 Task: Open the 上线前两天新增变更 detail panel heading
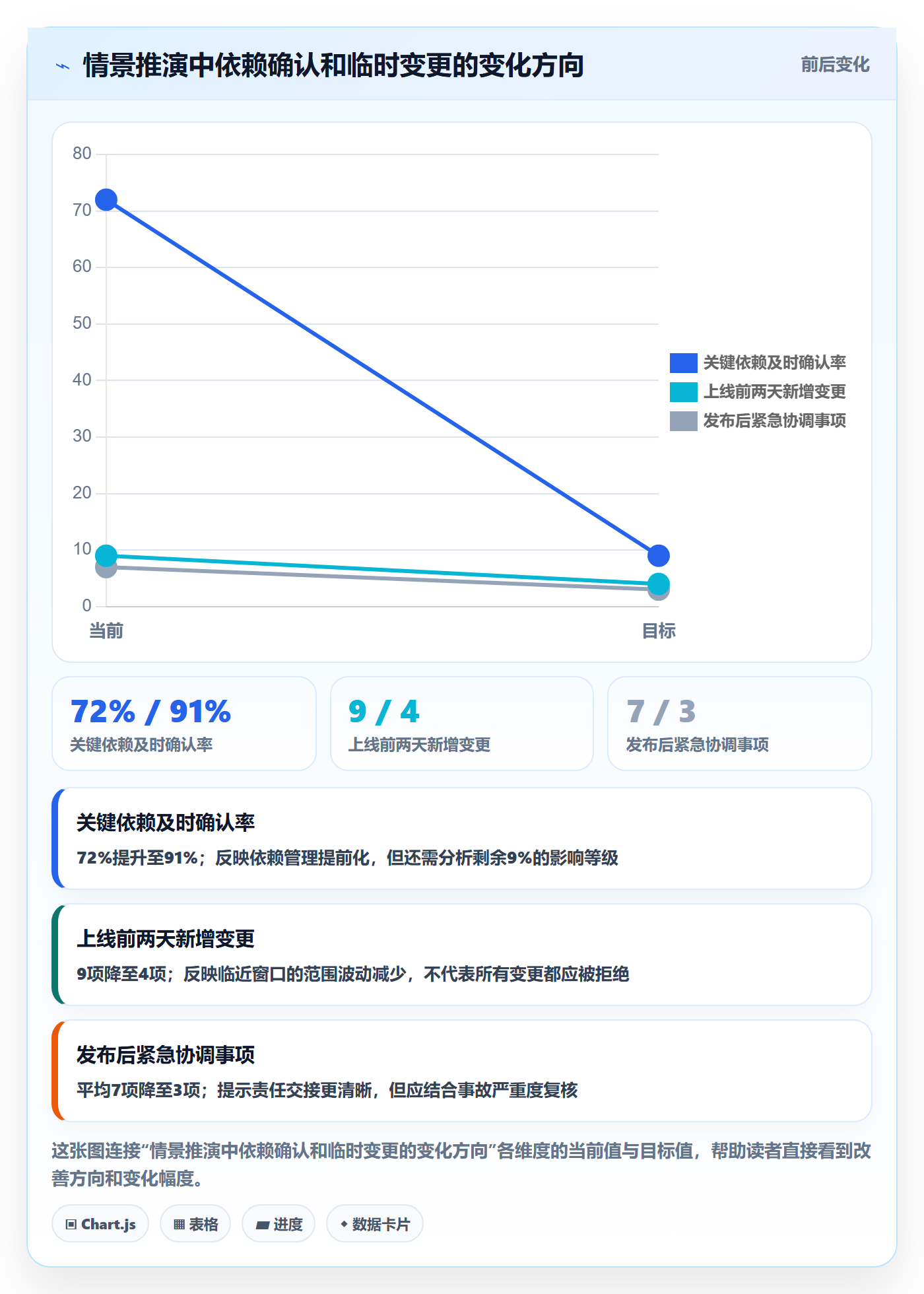tap(166, 939)
